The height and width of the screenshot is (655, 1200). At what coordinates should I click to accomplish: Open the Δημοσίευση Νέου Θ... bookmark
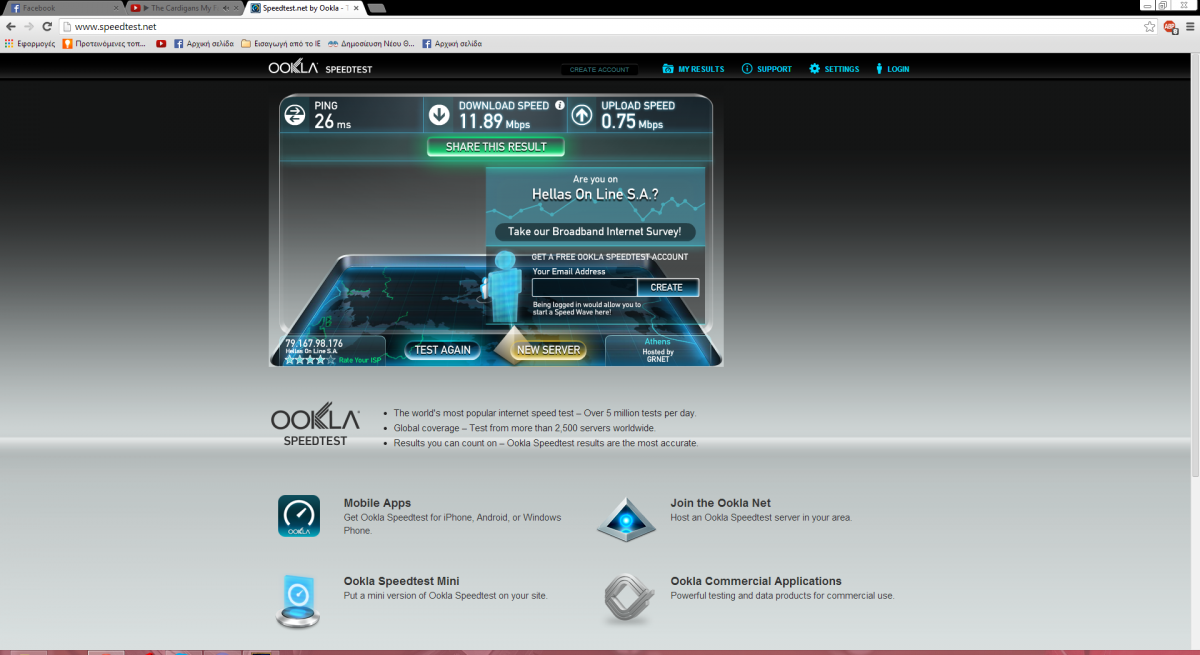pos(371,43)
